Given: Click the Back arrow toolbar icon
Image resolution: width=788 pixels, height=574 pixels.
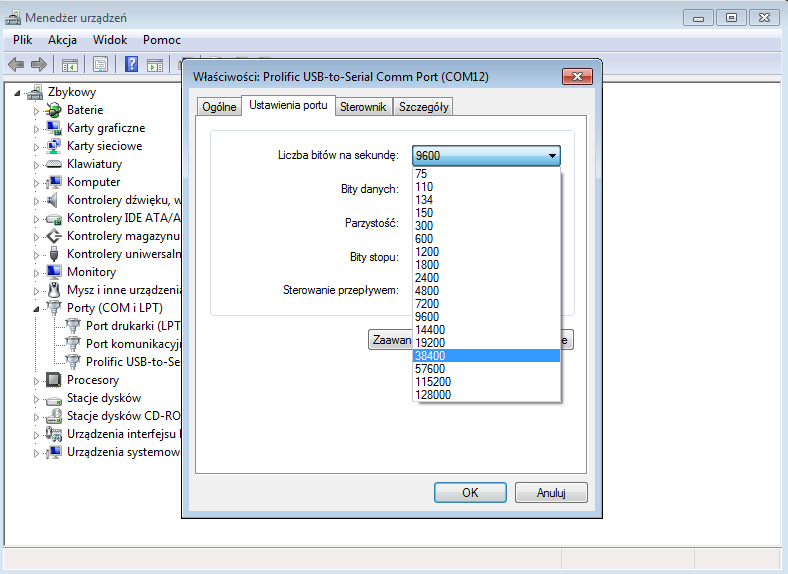Looking at the screenshot, I should coord(16,65).
